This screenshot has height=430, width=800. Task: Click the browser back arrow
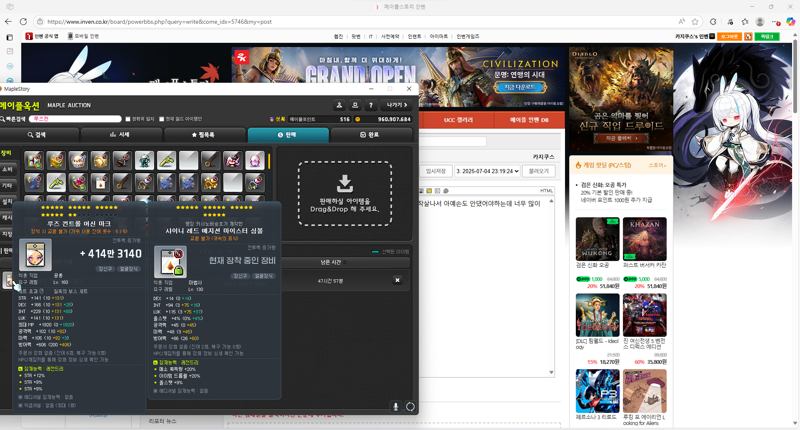(8, 21)
